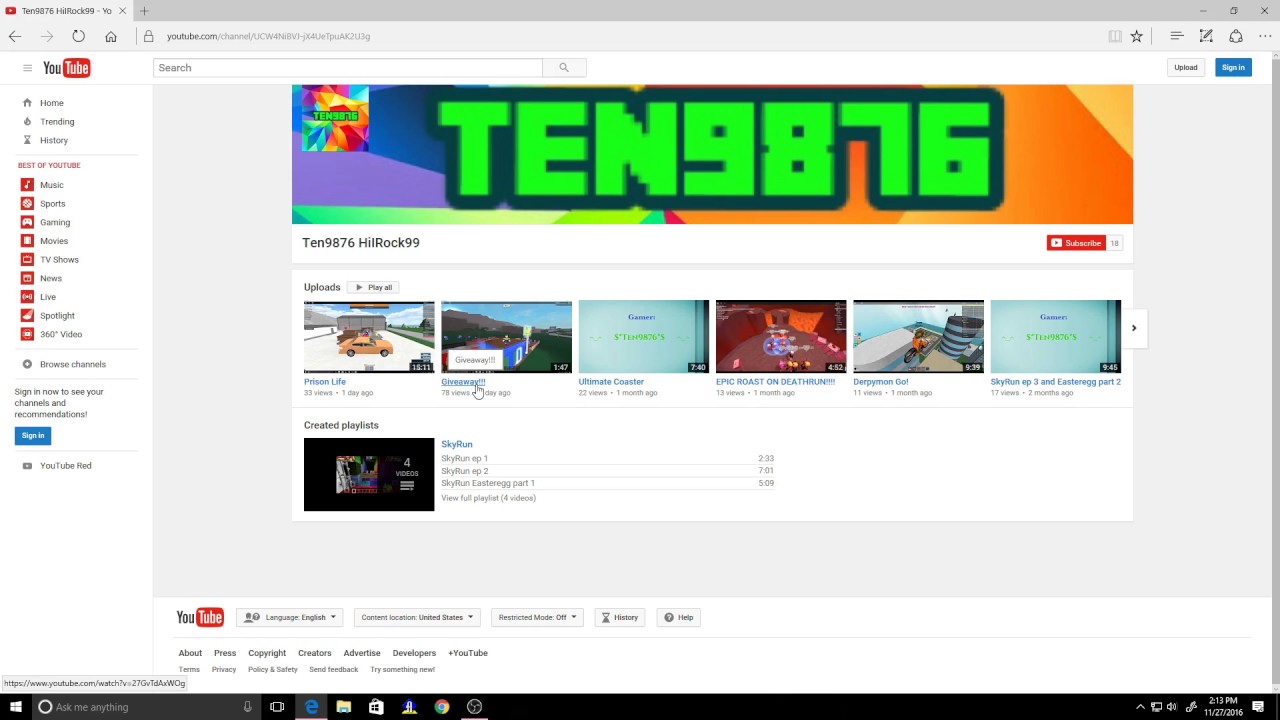Click Play all next to Uploads

[x=374, y=287]
